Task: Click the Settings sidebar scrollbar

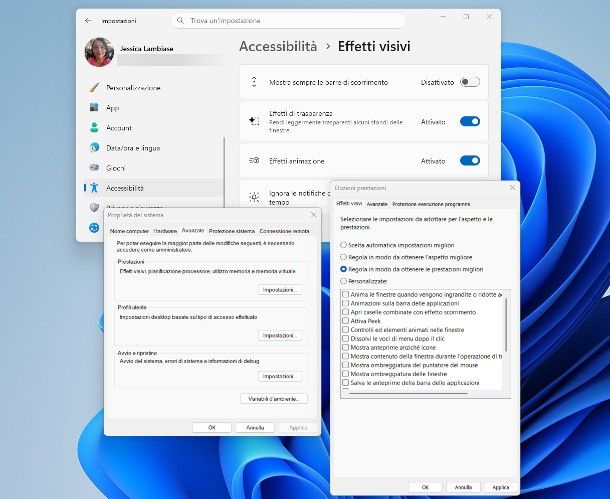Action: (224, 173)
